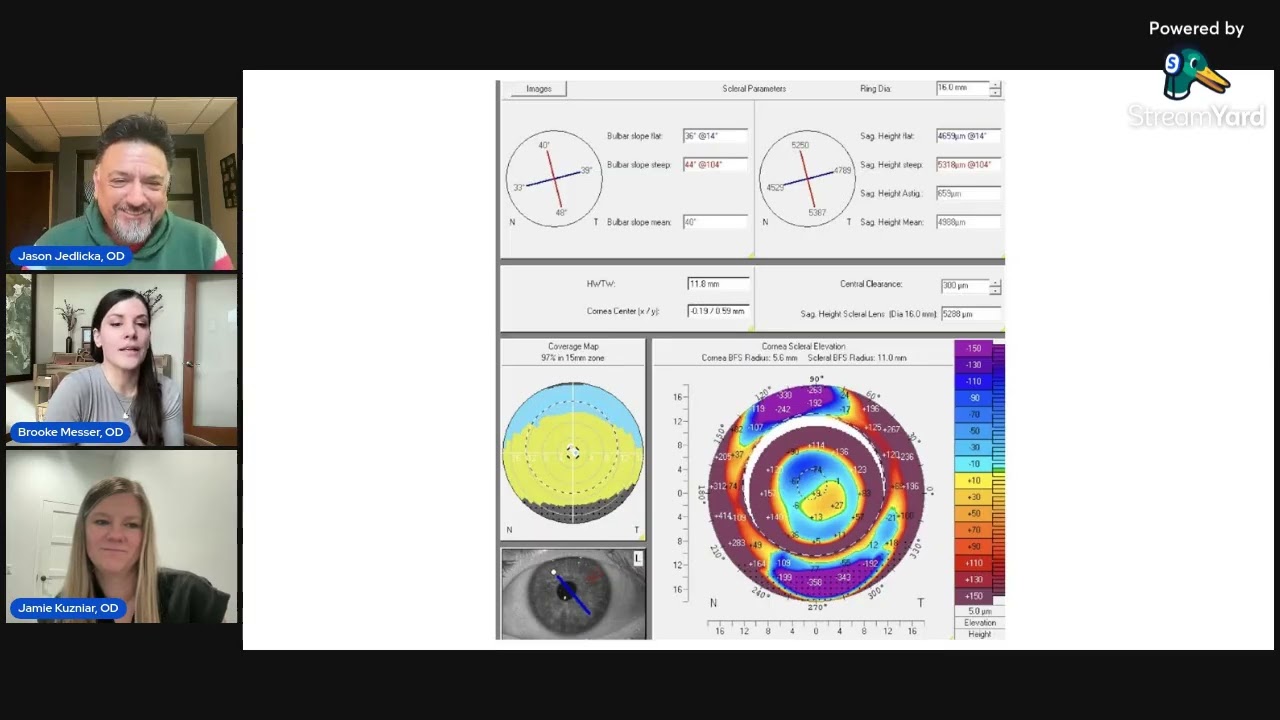Screen dimensions: 1280x720
Task: Click the Jason Jedlicka, OD name tag
Action: pos(71,256)
